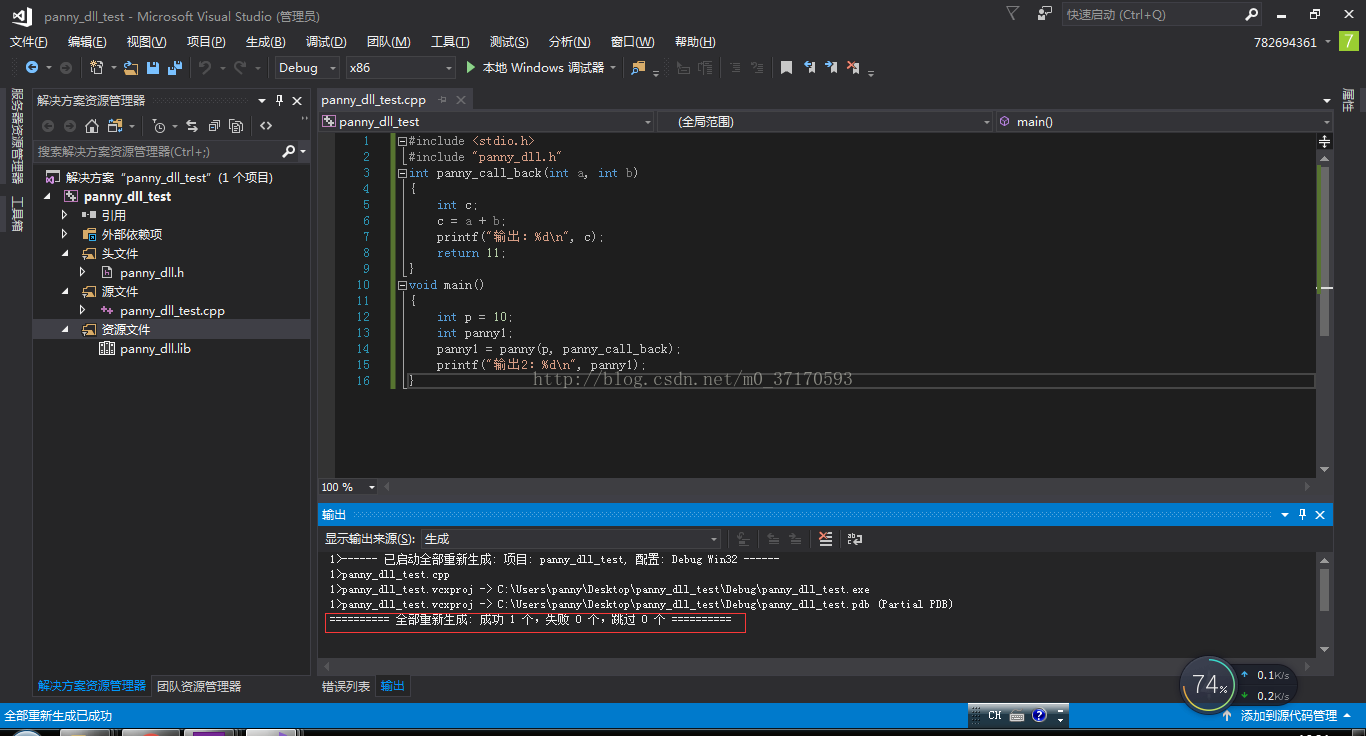Click the View Code angle-brackets icon

[x=266, y=126]
